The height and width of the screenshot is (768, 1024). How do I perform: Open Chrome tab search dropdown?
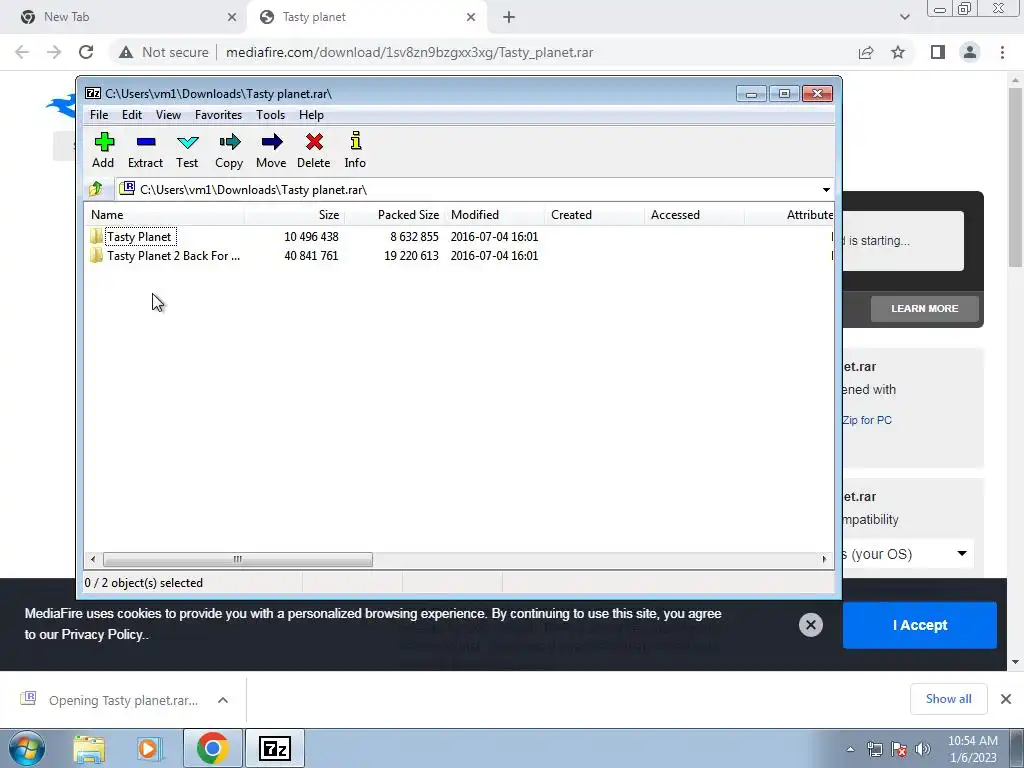point(904,17)
